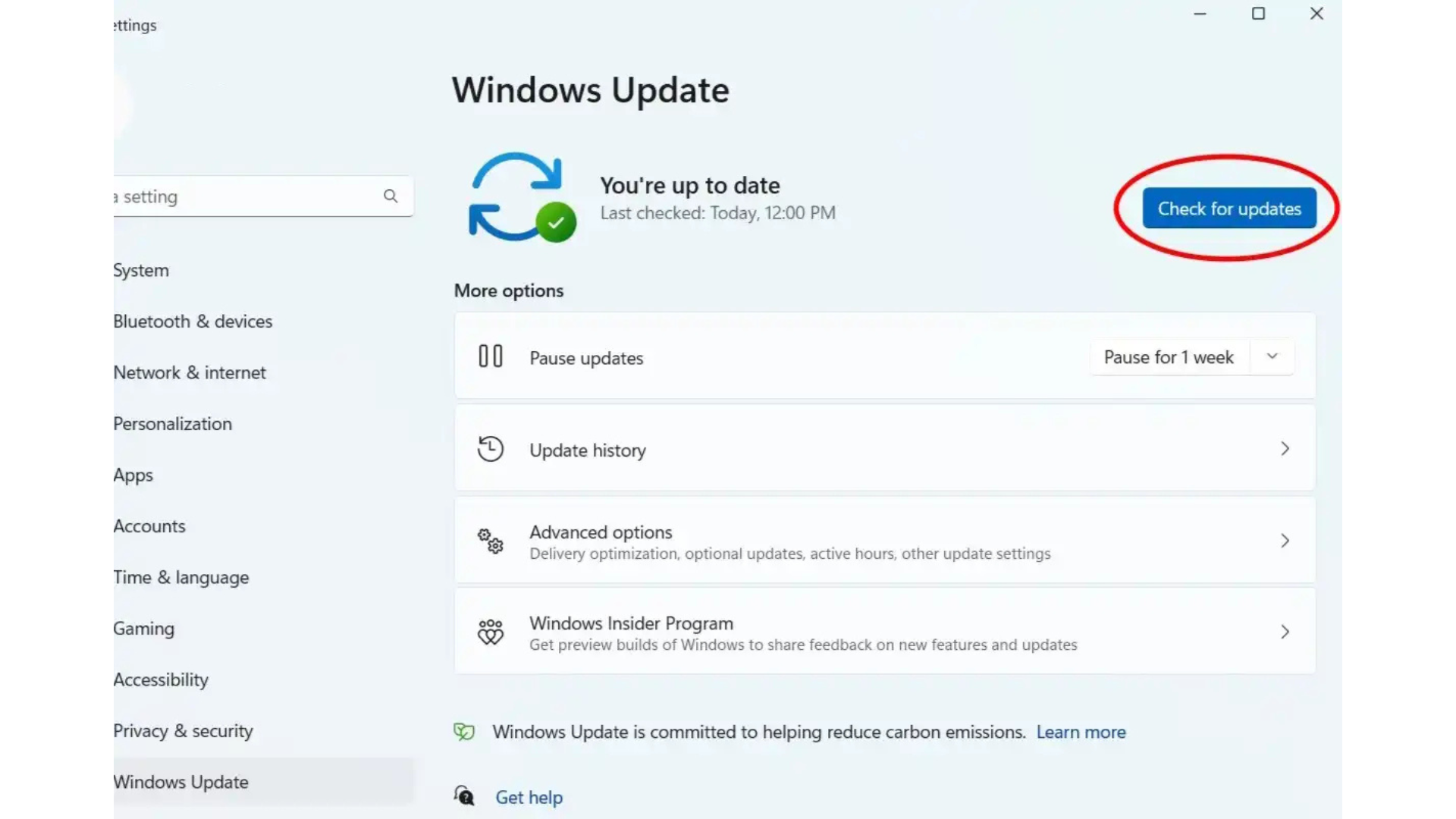Click the Get help question mark icon

[x=463, y=795]
